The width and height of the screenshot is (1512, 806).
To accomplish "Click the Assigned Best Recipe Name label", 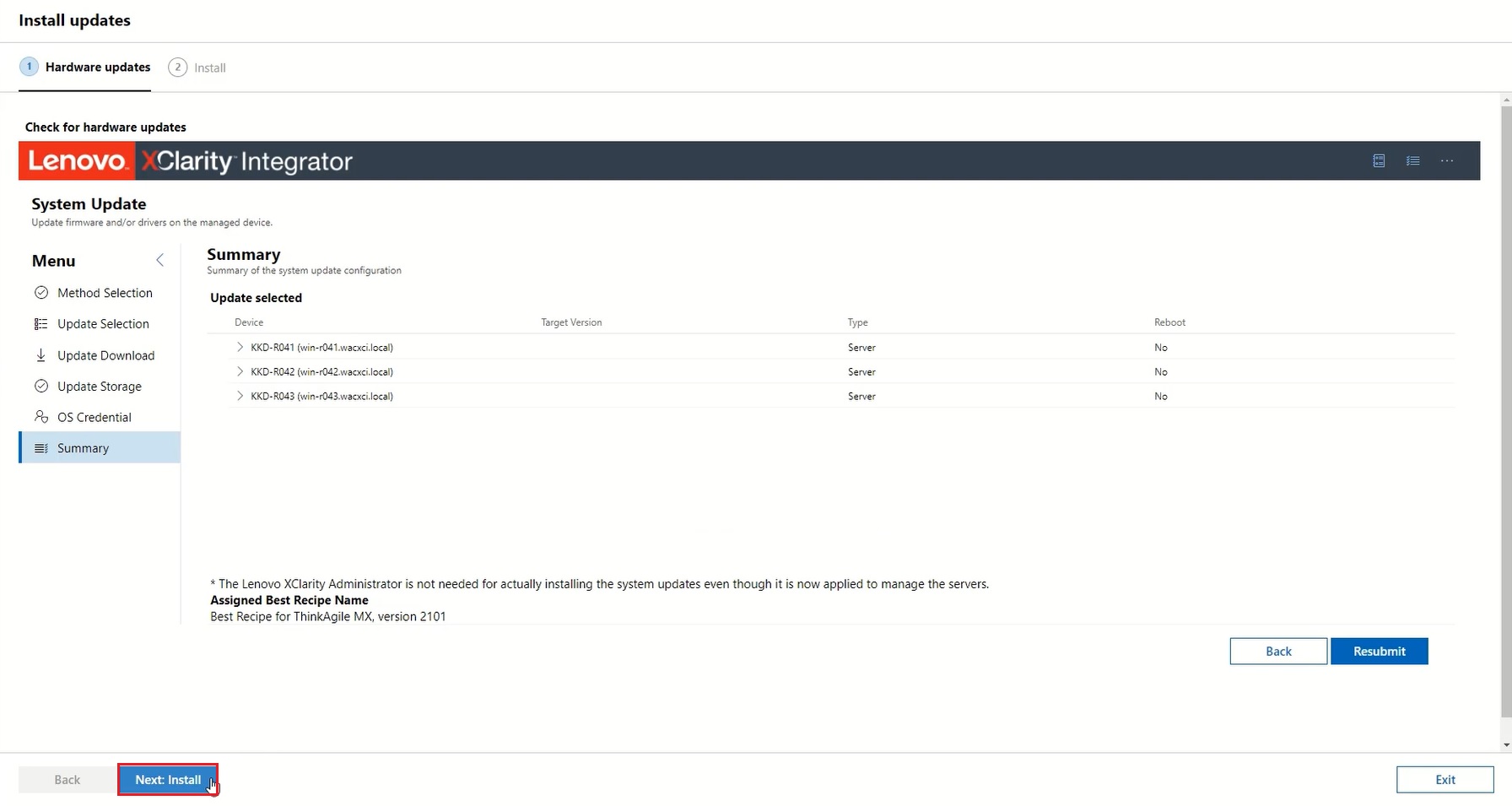I will point(289,600).
